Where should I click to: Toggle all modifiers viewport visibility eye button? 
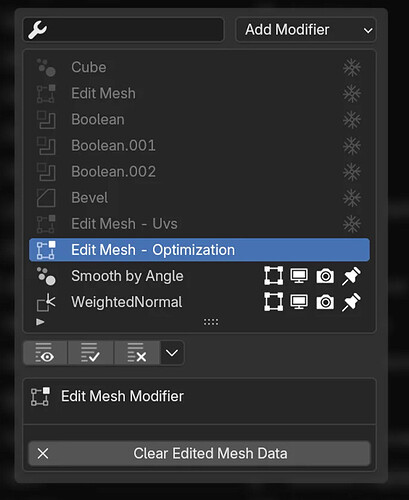click(45, 353)
